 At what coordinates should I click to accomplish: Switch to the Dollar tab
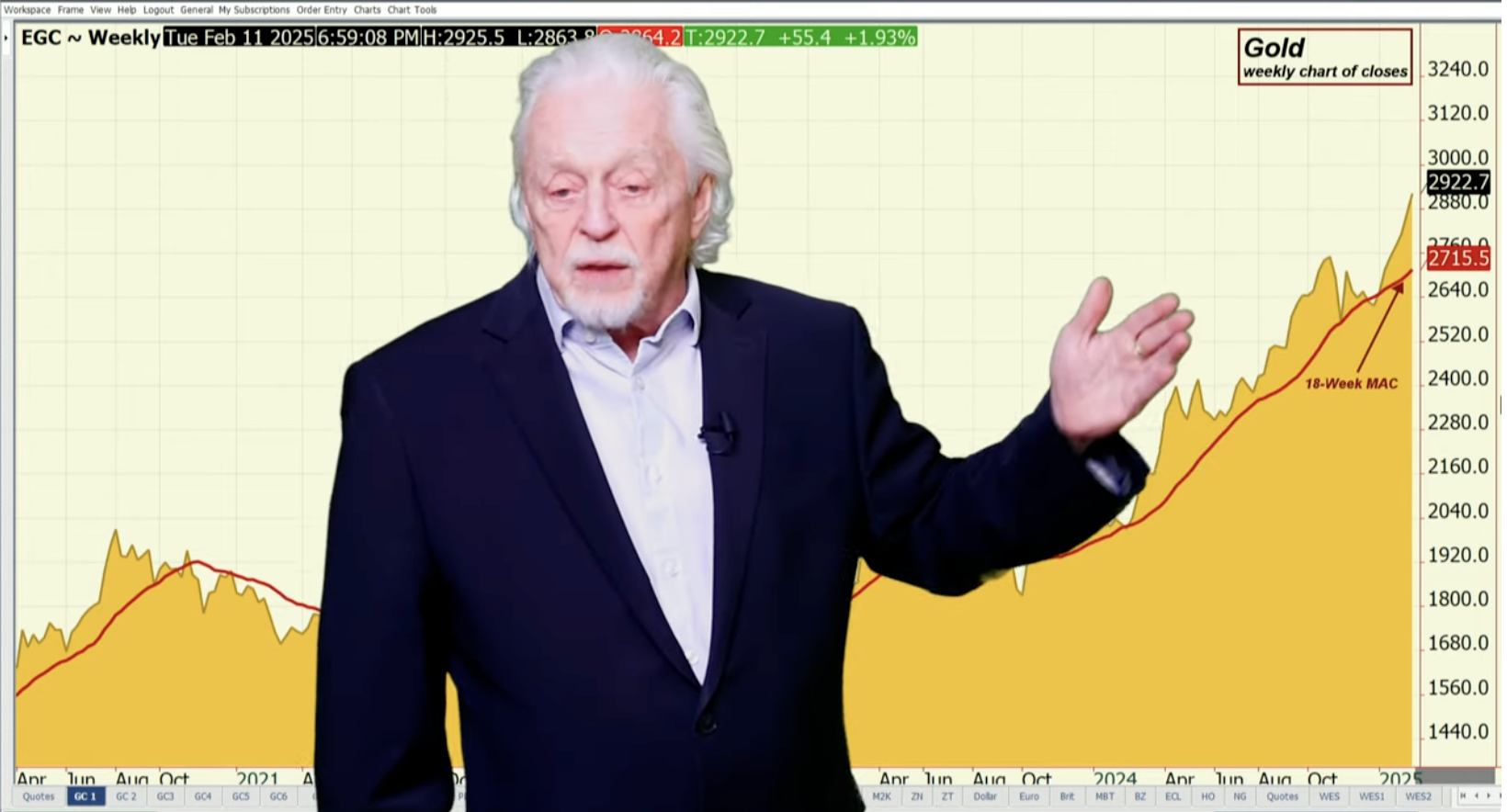click(x=985, y=796)
